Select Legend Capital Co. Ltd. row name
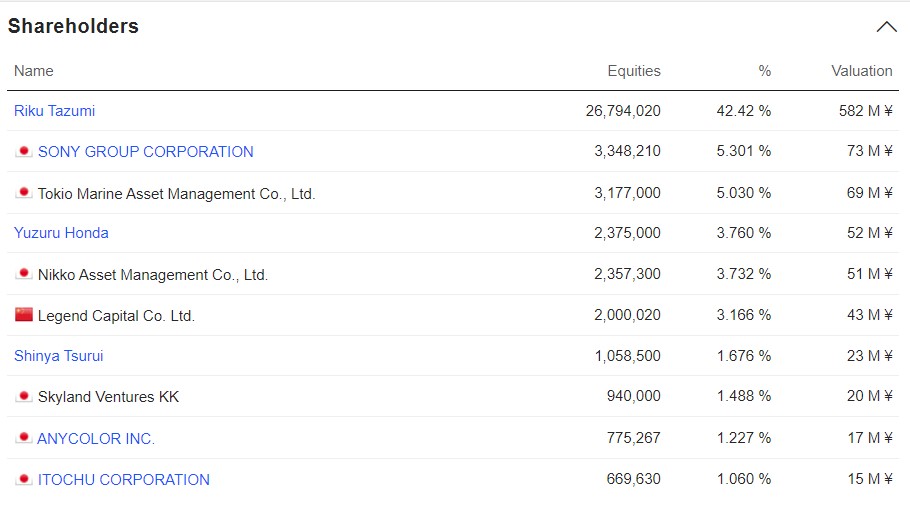Viewport: 910px width, 512px height. (x=116, y=316)
